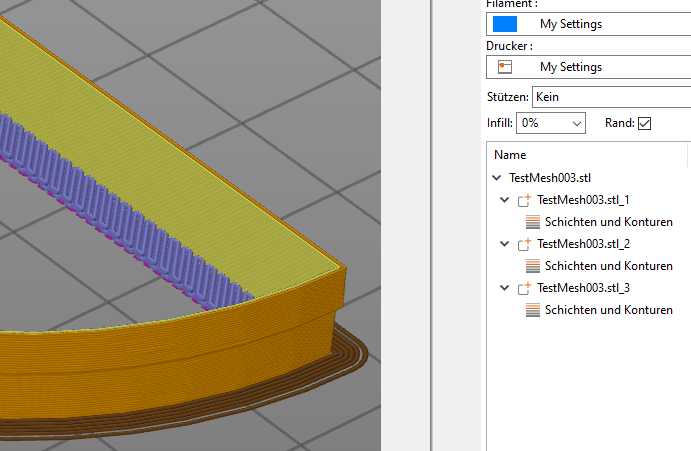Click the TestMesh003.stl_3 part icon
The height and width of the screenshot is (451, 691).
coord(524,288)
